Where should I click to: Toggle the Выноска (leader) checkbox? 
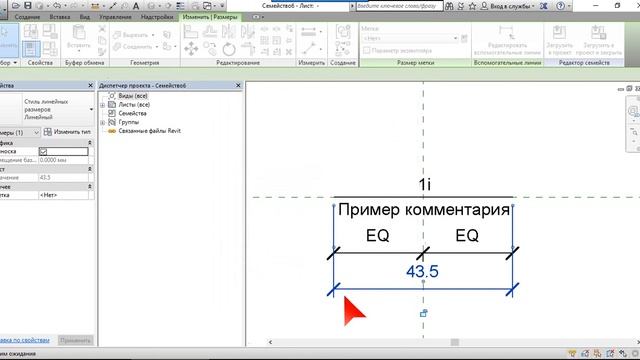43,151
